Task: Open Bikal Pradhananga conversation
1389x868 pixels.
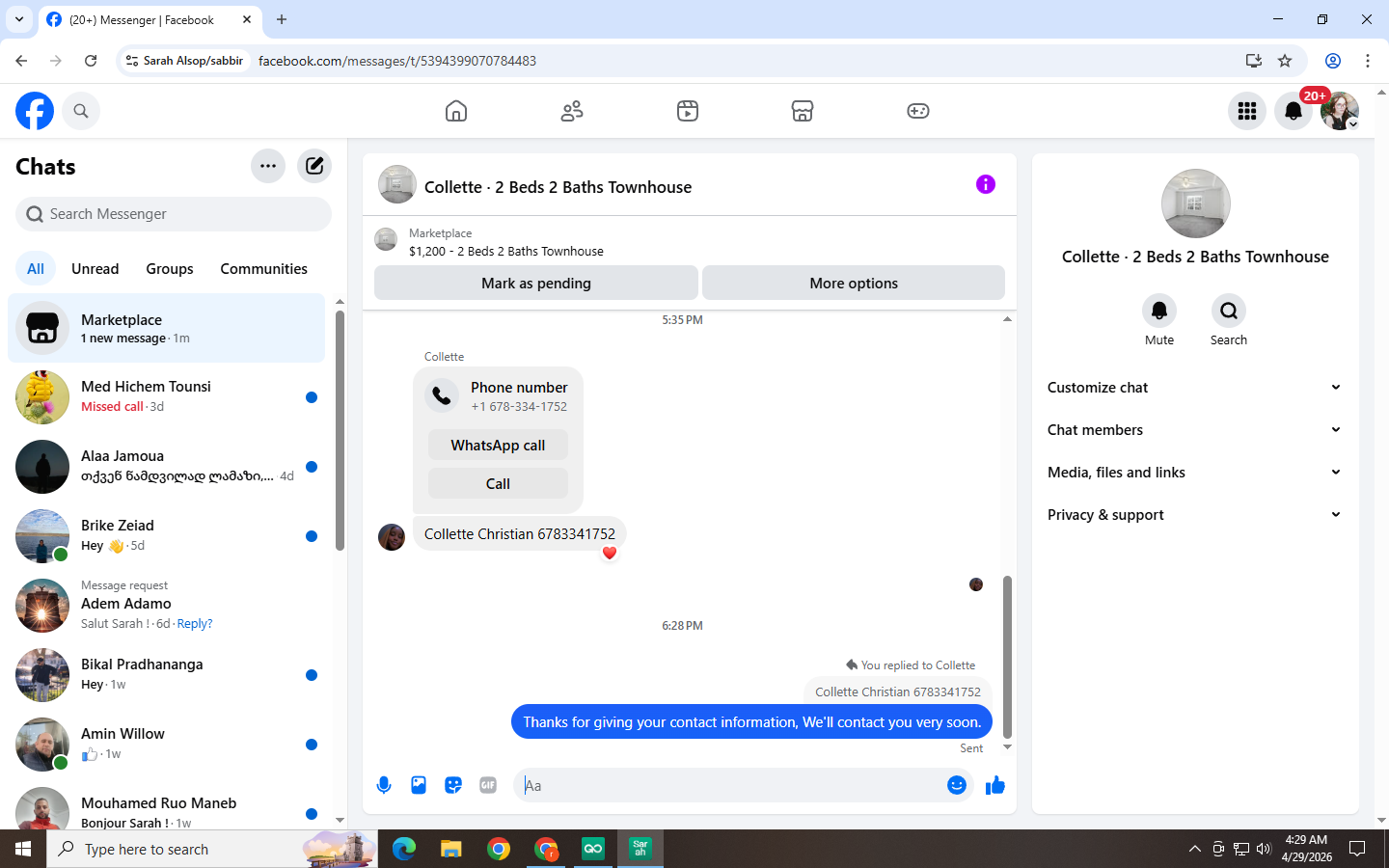Action: tap(166, 675)
